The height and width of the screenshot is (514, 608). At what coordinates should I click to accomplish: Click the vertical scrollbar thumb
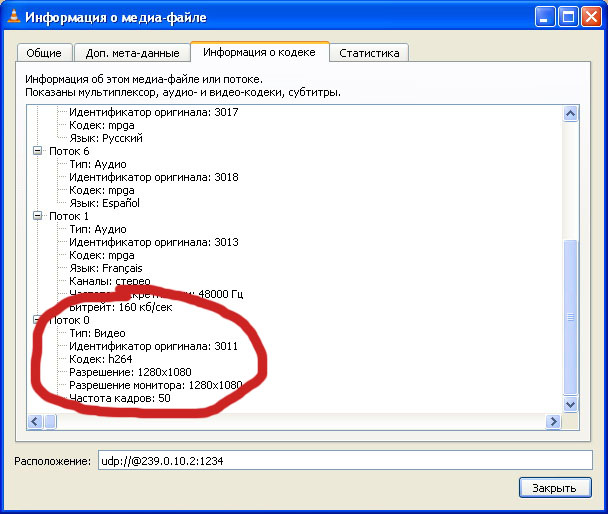click(x=570, y=317)
